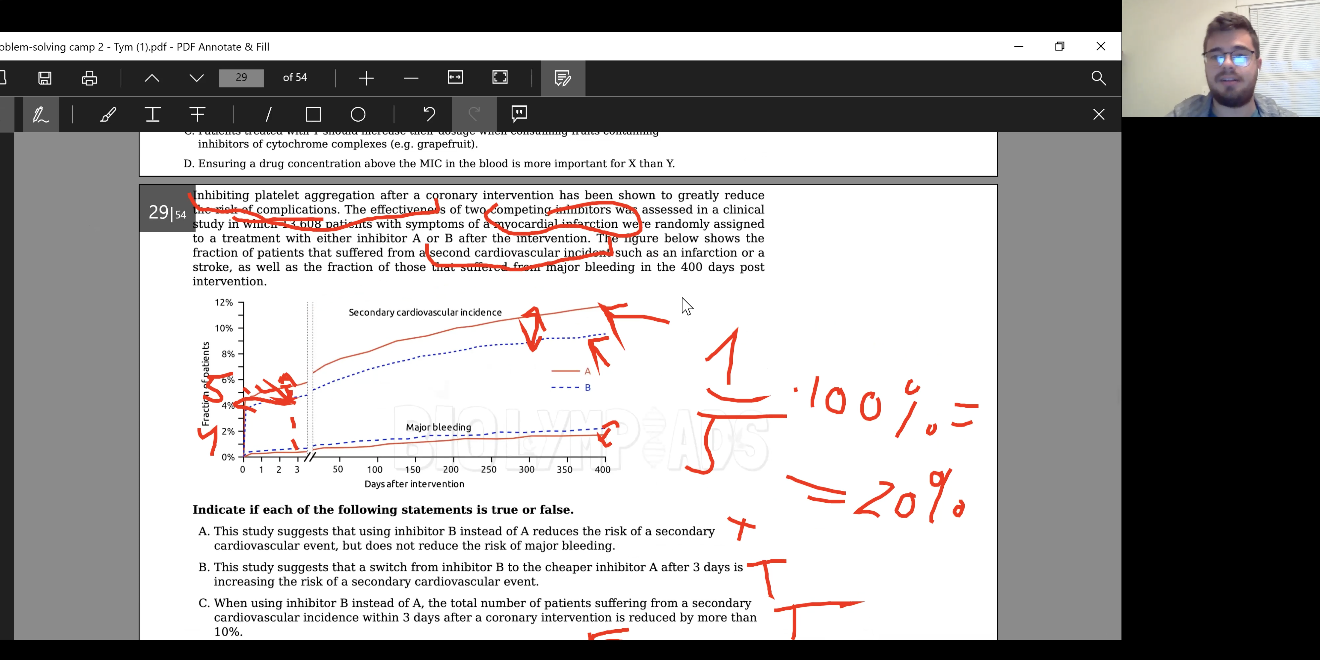This screenshot has width=1320, height=660.
Task: Select the line drawing tool
Action: click(x=268, y=114)
